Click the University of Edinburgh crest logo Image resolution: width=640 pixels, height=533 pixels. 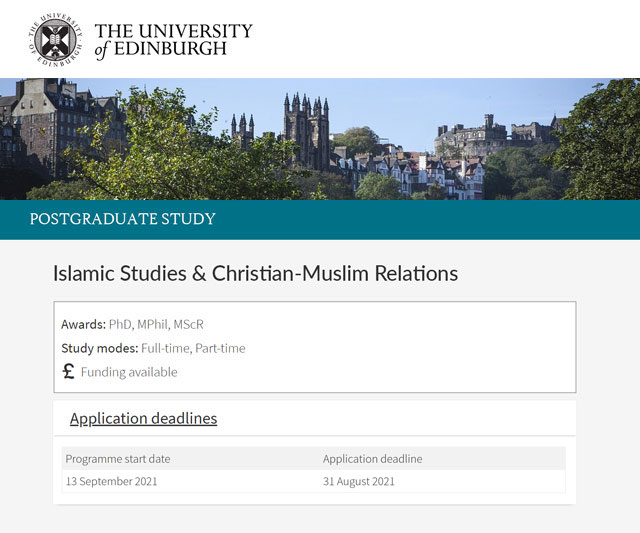tap(55, 38)
